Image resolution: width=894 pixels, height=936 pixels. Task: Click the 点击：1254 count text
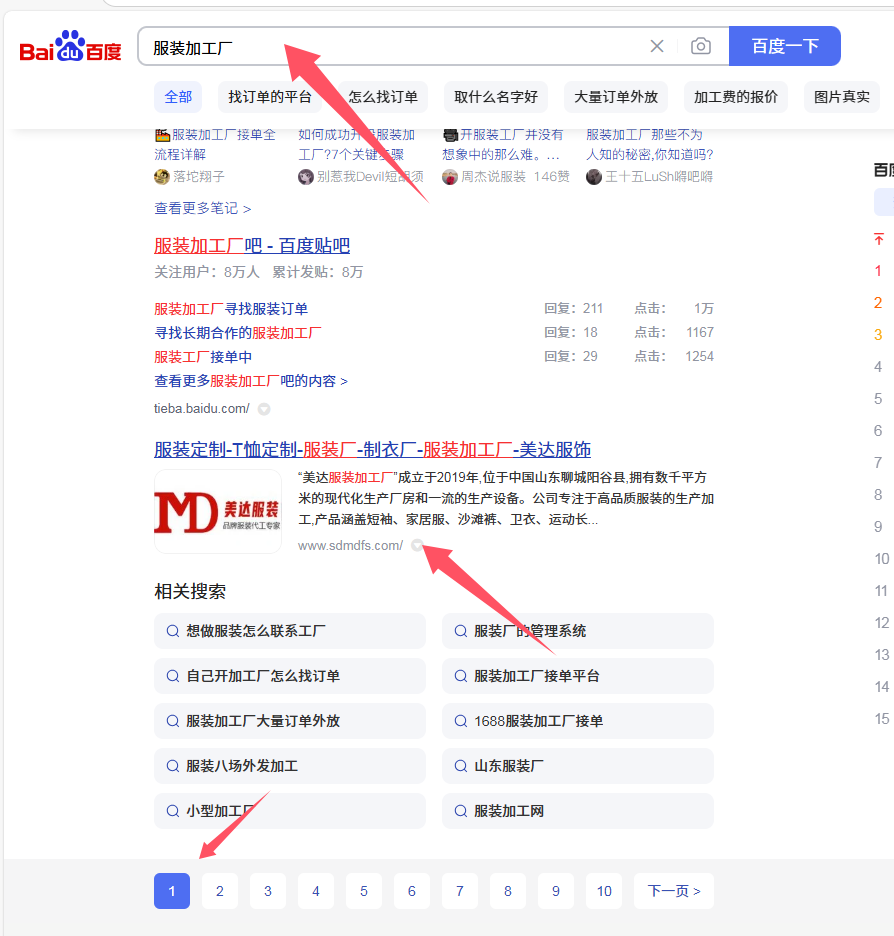(674, 356)
